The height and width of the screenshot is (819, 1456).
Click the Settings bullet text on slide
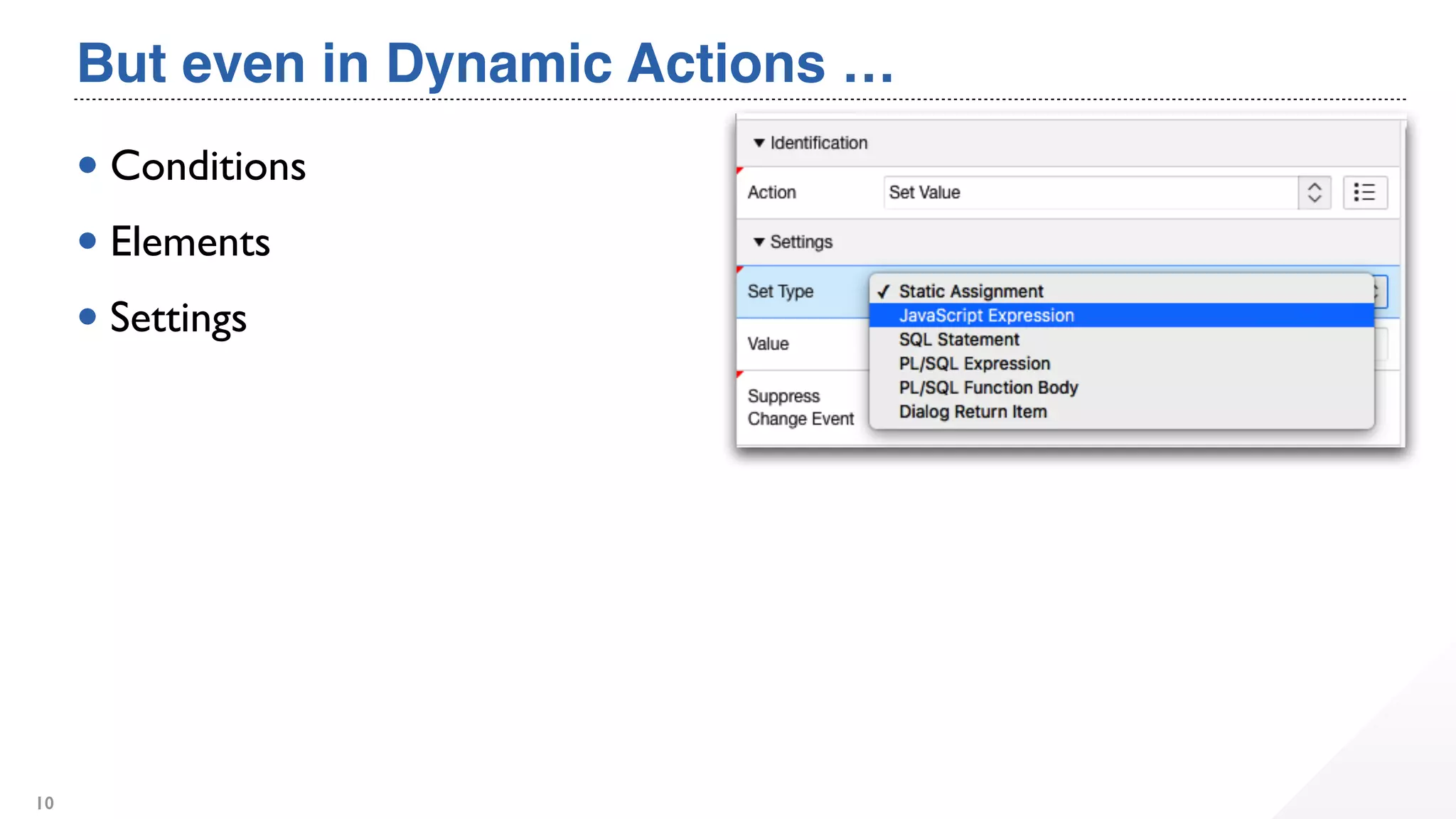pyautogui.click(x=178, y=318)
